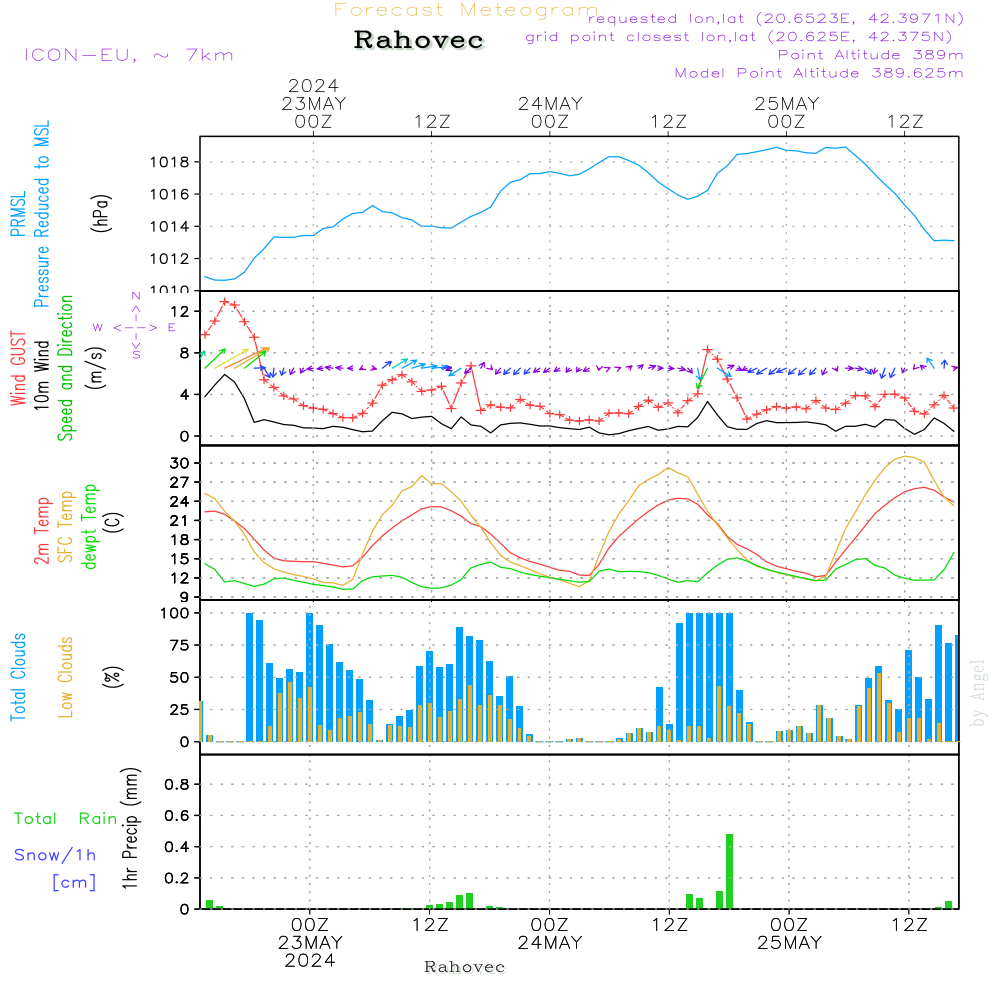Screen dimensions: 1000x1000
Task: Click the 'SFC Temp' orange axis label
Action: (x=66, y=527)
